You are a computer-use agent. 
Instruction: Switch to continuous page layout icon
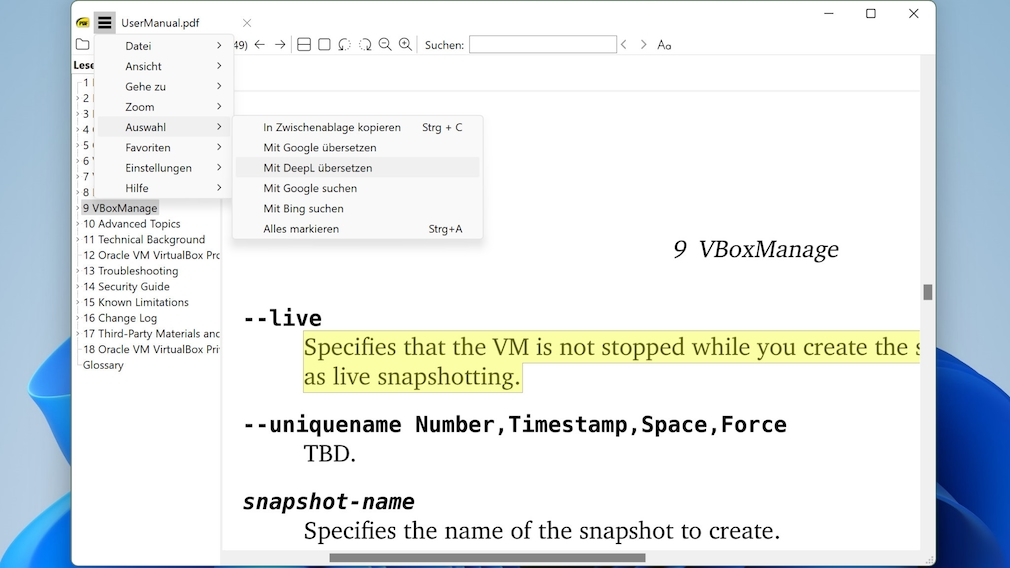coord(304,44)
